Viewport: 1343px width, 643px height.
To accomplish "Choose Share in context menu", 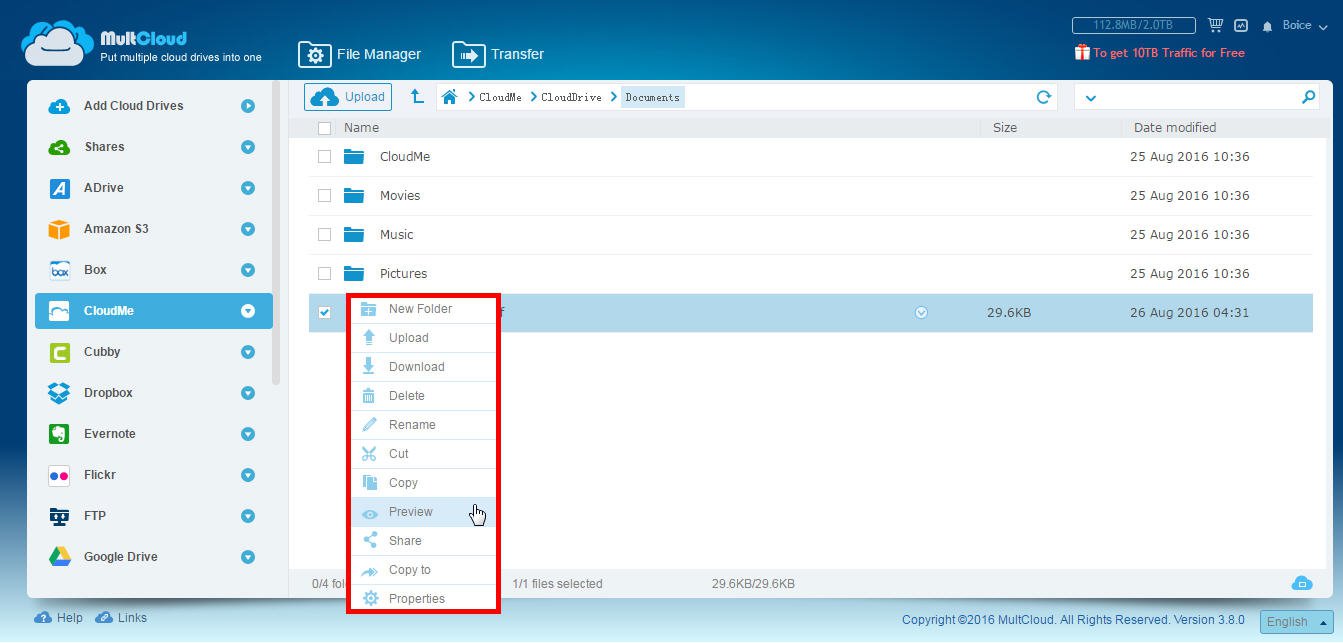I will (423, 541).
